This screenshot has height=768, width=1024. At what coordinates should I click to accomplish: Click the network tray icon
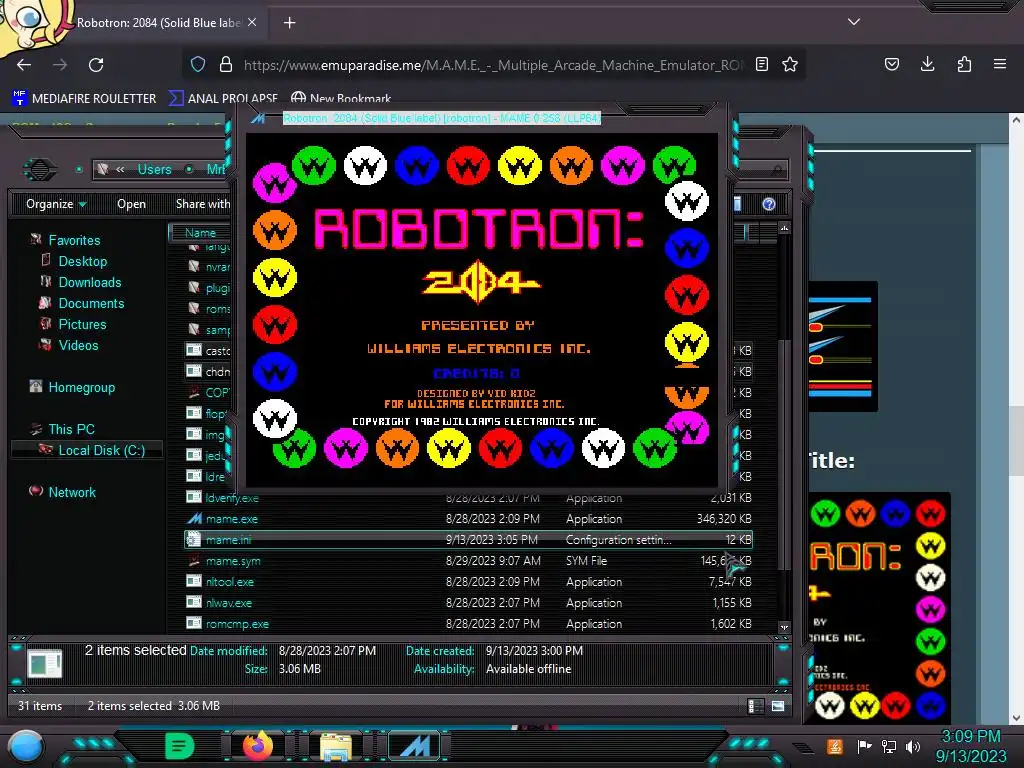(x=889, y=746)
